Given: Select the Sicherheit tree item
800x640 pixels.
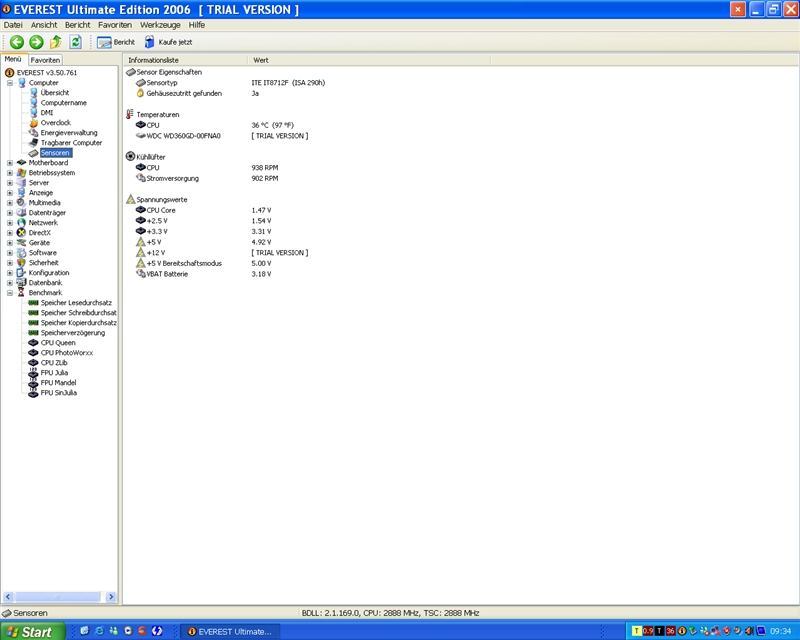Looking at the screenshot, I should point(43,263).
